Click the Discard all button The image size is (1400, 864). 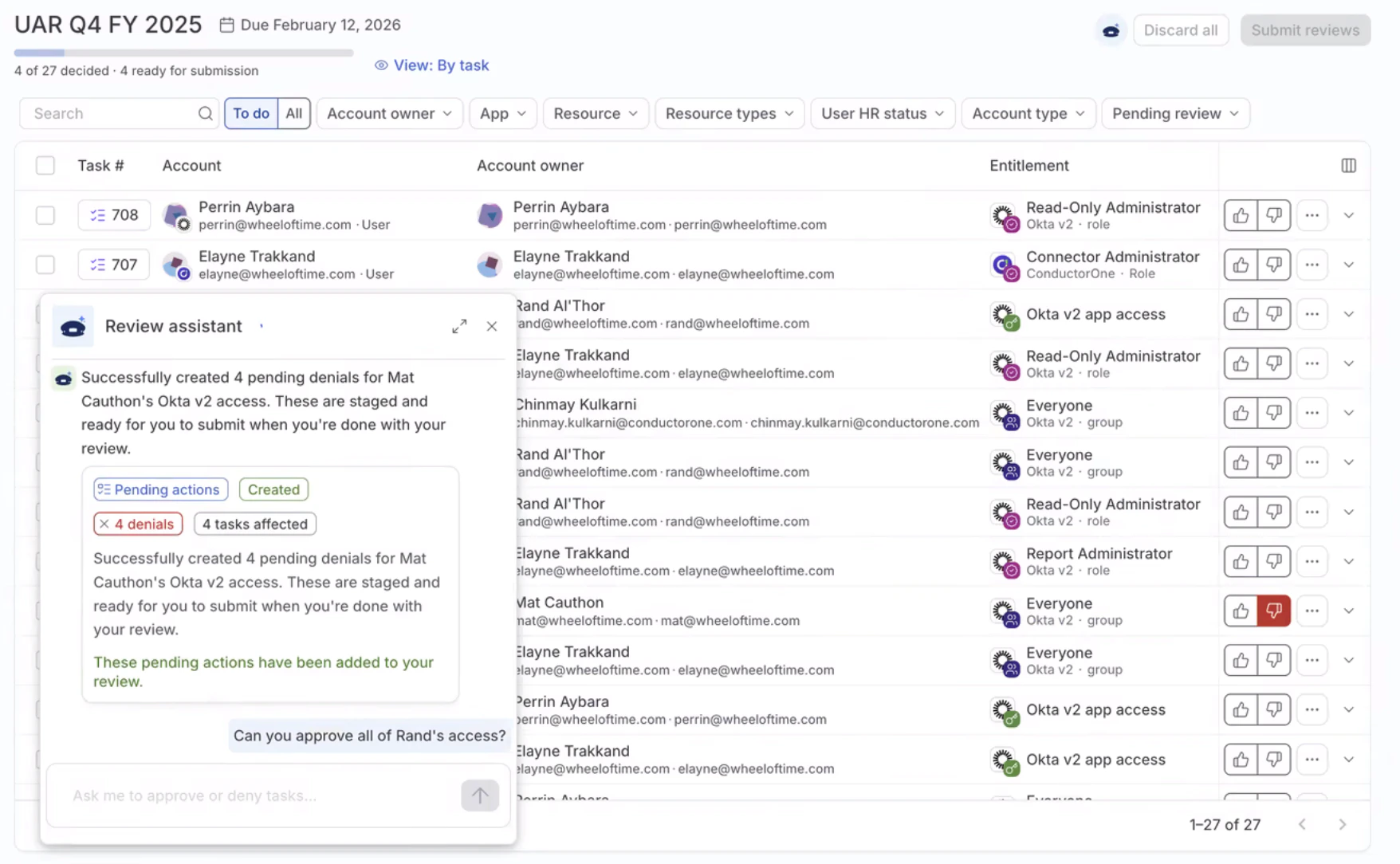(x=1181, y=29)
